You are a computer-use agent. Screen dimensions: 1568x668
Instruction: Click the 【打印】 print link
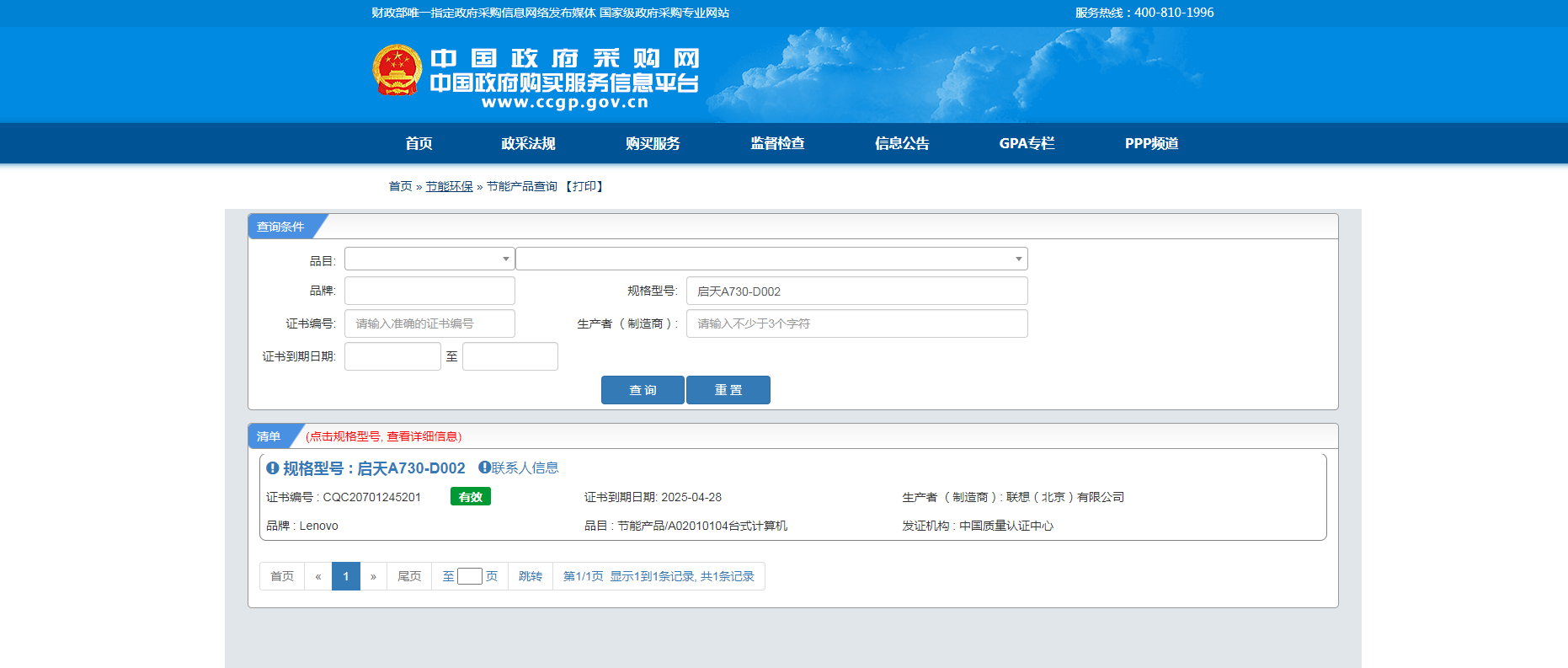coord(584,186)
